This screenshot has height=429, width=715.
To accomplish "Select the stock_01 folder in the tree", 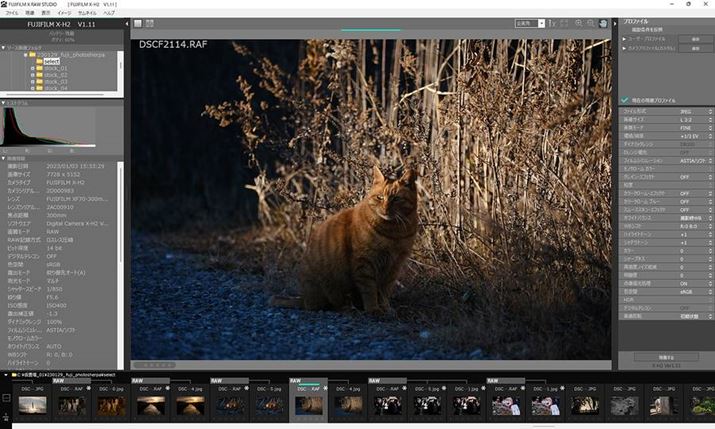I will (x=56, y=68).
